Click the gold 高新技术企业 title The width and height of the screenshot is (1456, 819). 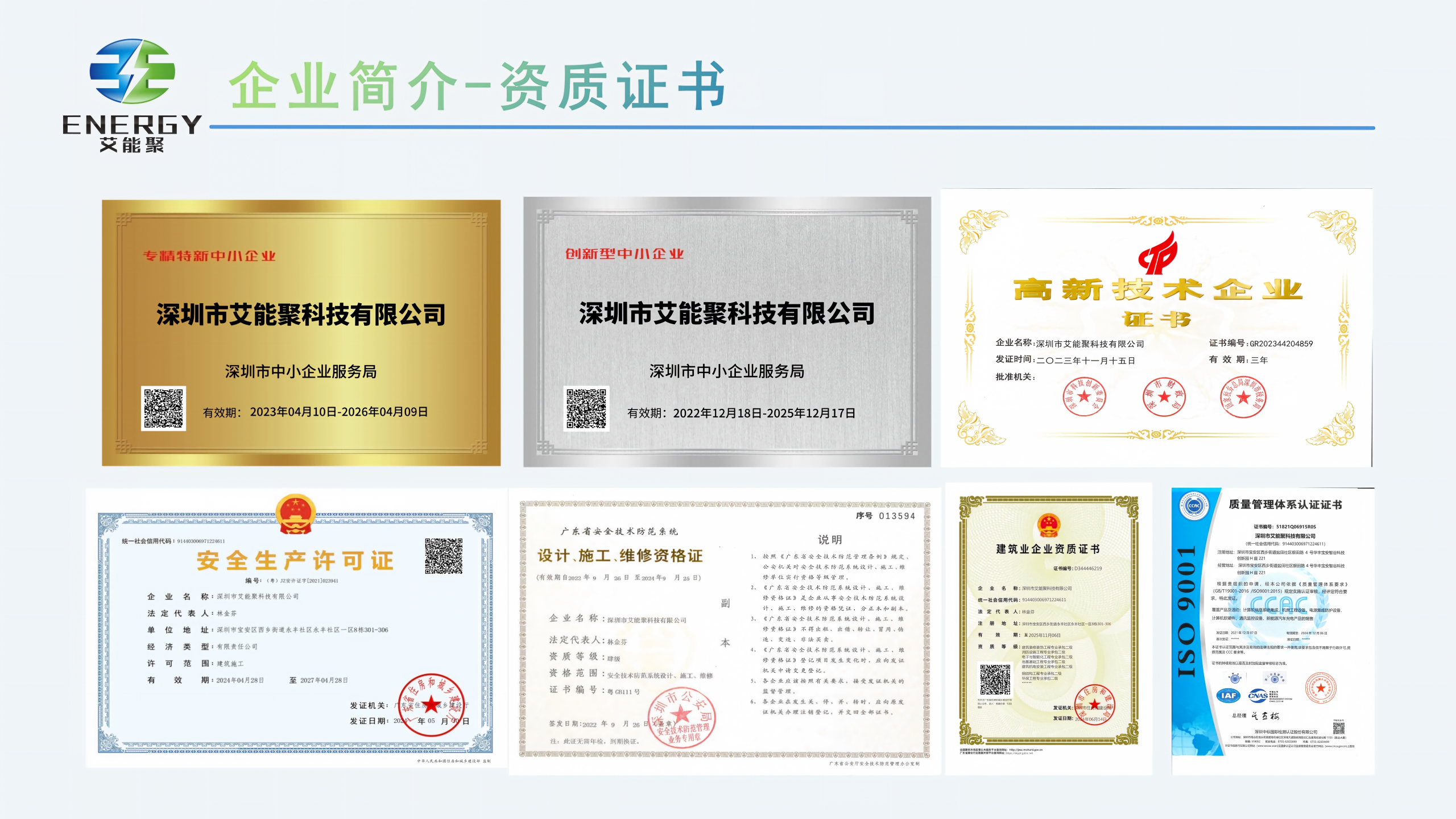(1157, 290)
